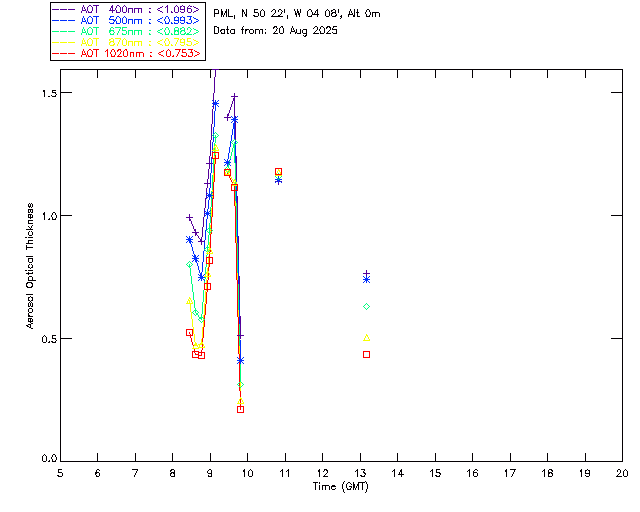Screen dimensions: 640x512
Task: Click the x-axis tick label 13
Action: tap(360, 473)
